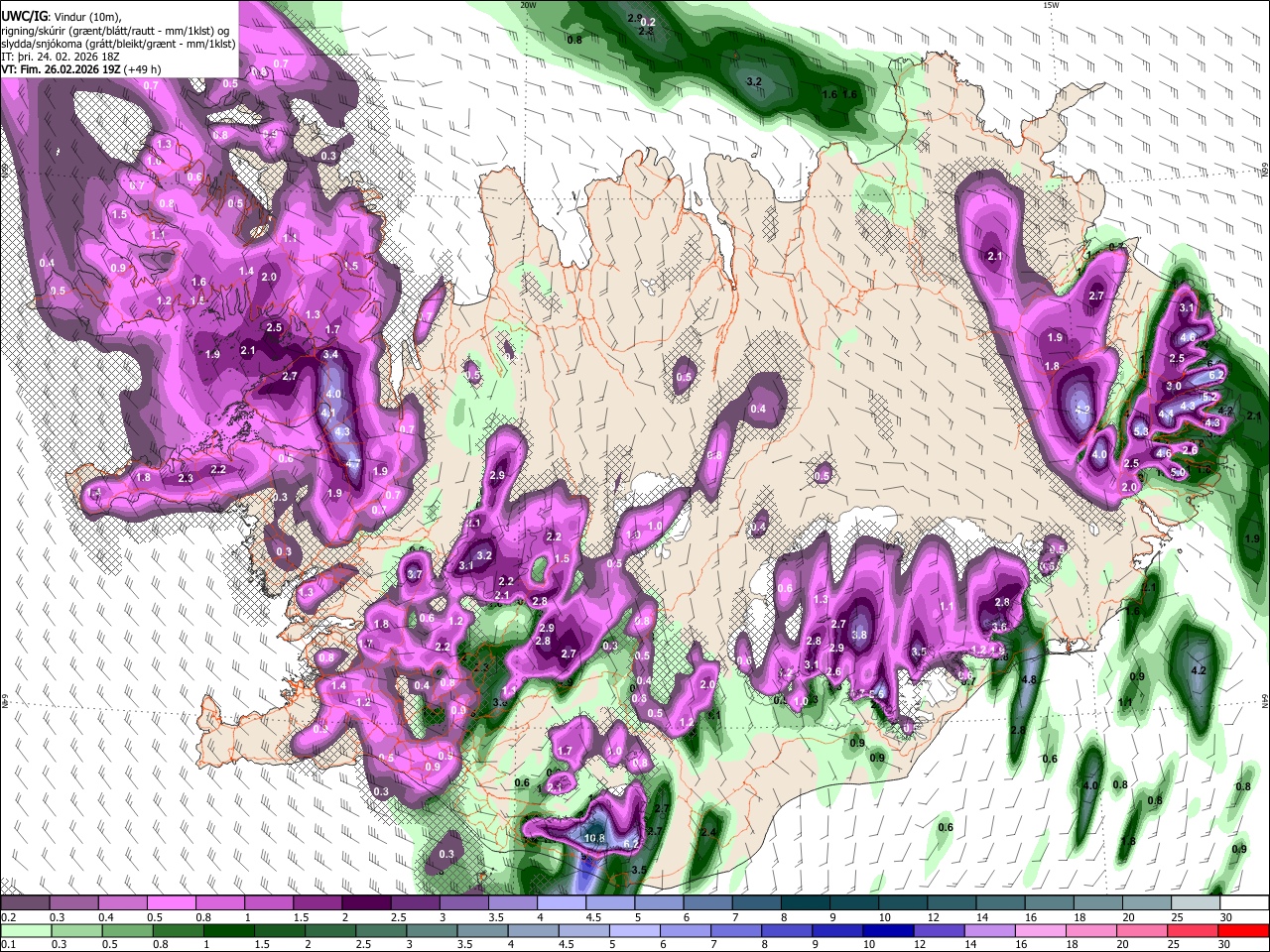Image resolution: width=1270 pixels, height=952 pixels.
Task: Click the 'slydda/snjókoma' snow description line
Action: (x=118, y=44)
